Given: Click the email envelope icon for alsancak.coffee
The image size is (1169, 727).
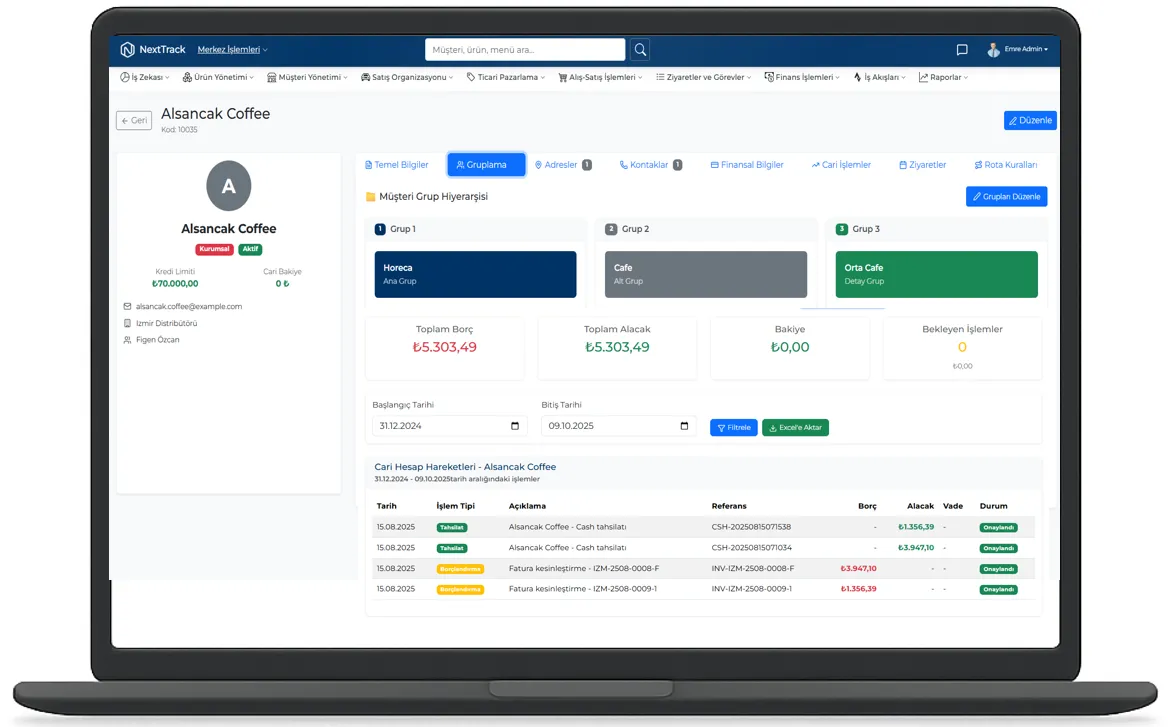Looking at the screenshot, I should 127,307.
